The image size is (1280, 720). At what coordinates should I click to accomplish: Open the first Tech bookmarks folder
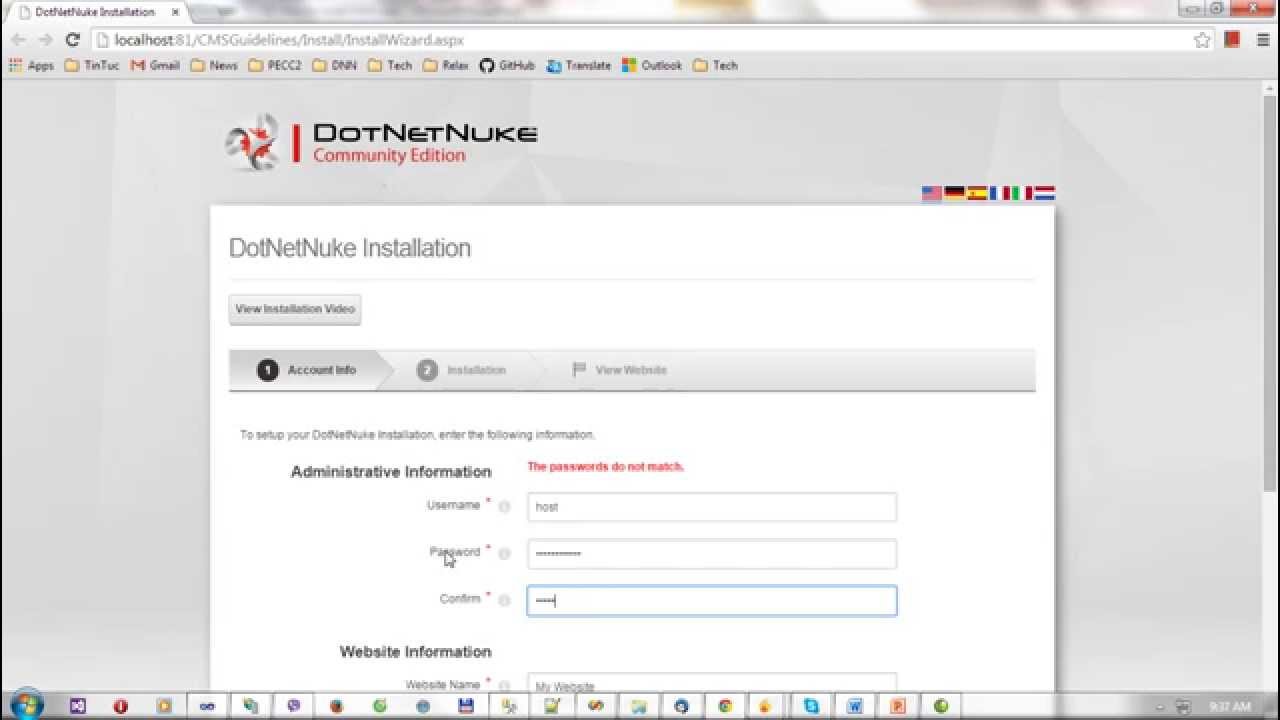click(x=390, y=65)
